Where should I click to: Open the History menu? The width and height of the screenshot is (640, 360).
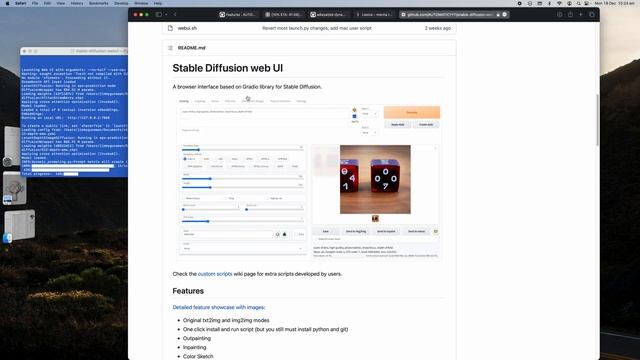click(x=77, y=3)
